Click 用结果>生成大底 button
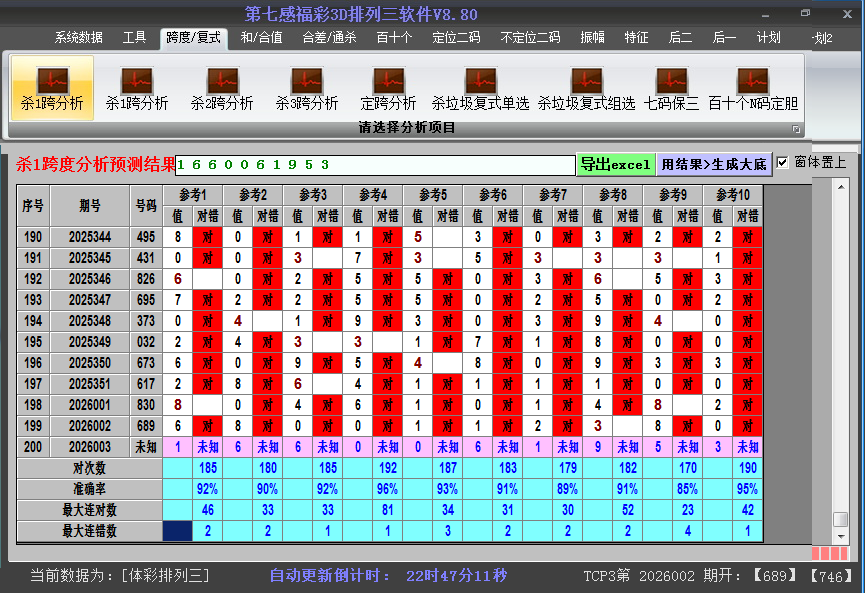 (x=714, y=165)
